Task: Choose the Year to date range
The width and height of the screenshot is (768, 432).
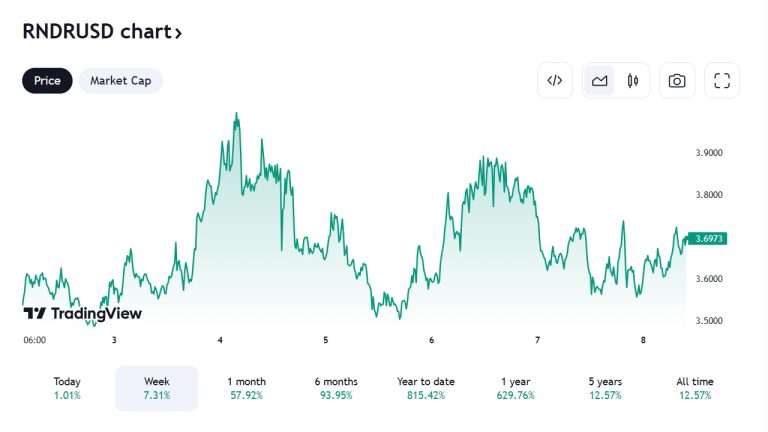Action: pos(426,388)
